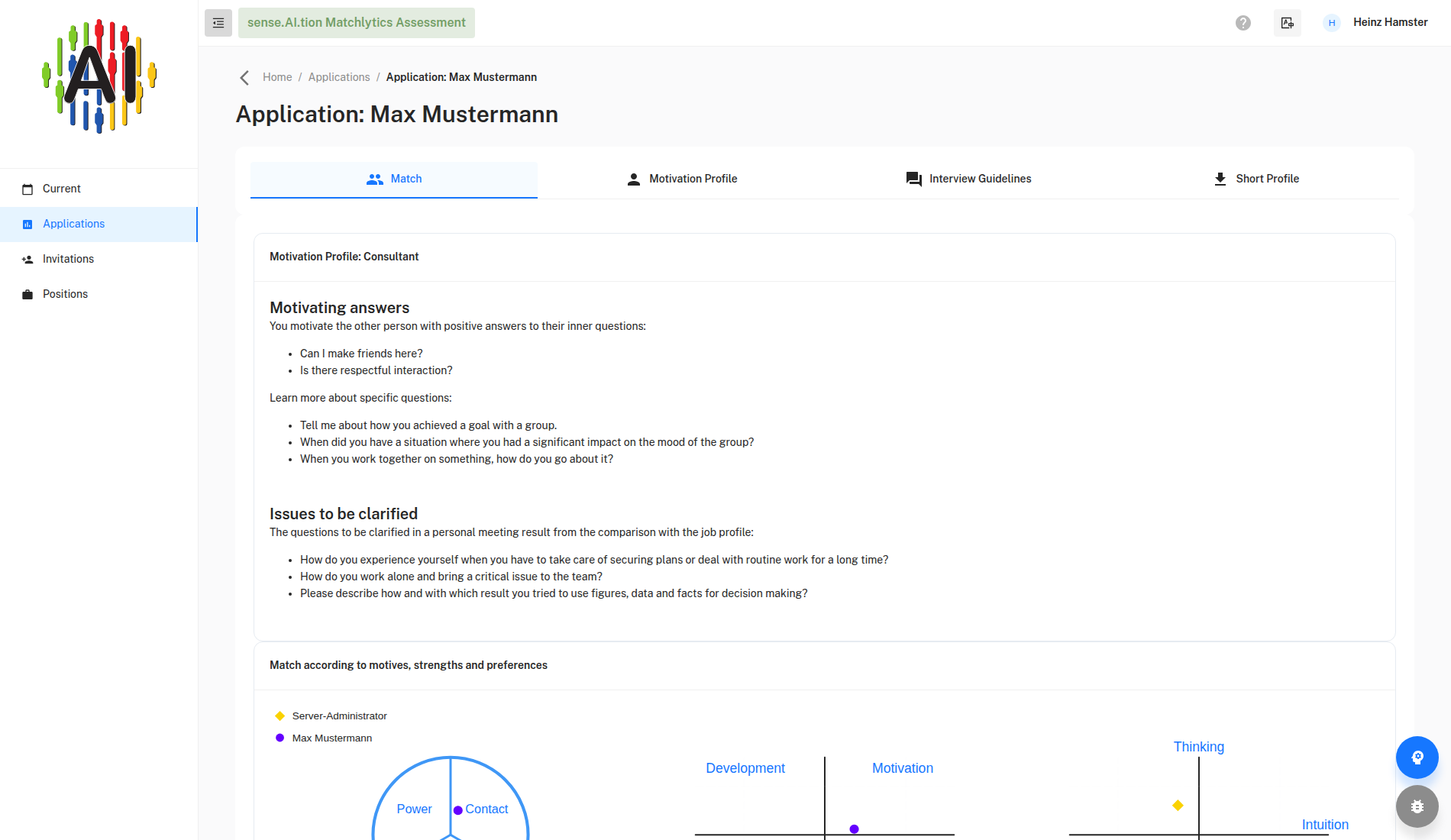This screenshot has width=1451, height=840.
Task: Click the H user avatar icon
Action: point(1332,23)
